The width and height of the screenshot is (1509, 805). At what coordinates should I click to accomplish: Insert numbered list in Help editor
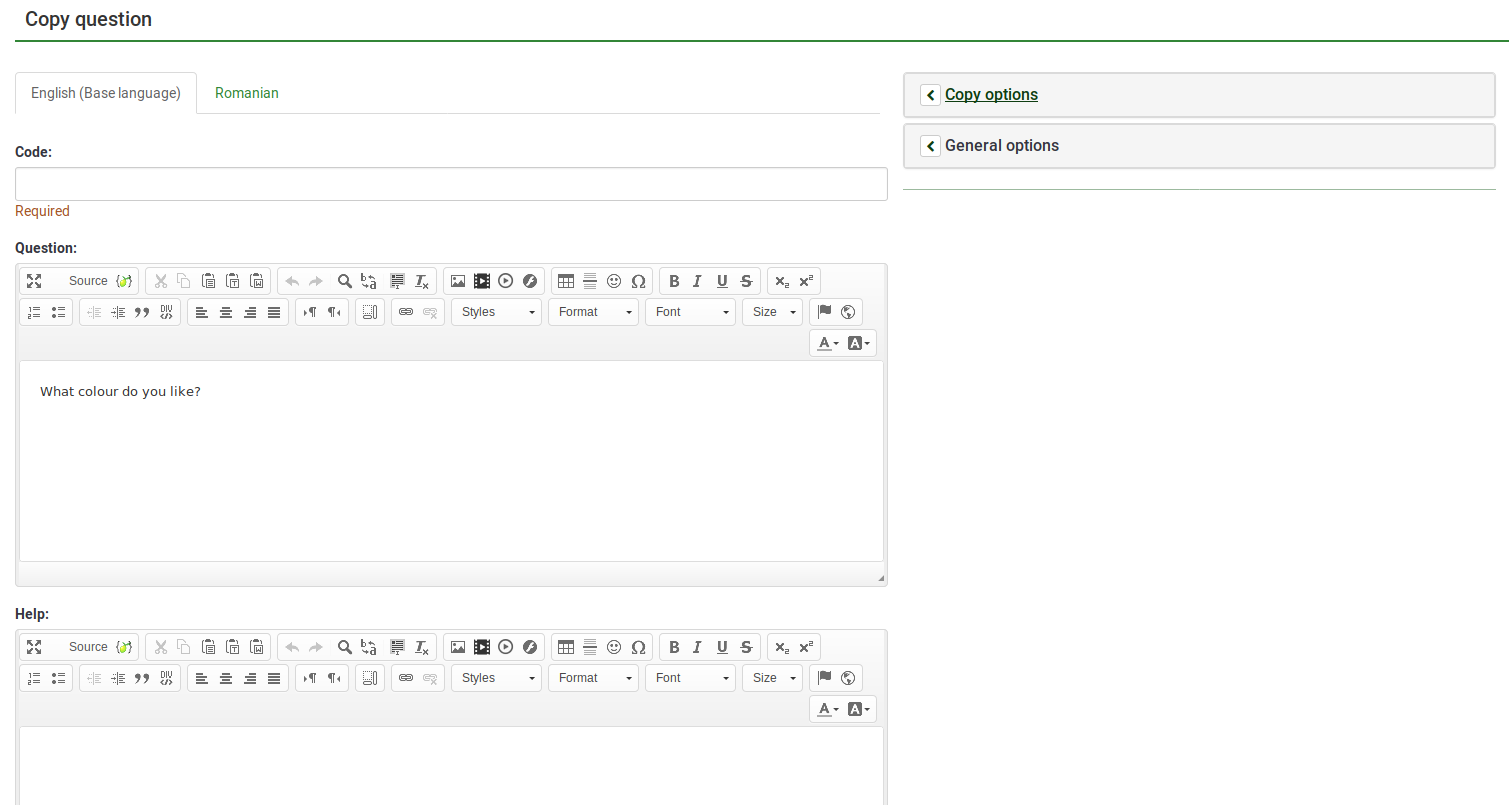point(34,678)
